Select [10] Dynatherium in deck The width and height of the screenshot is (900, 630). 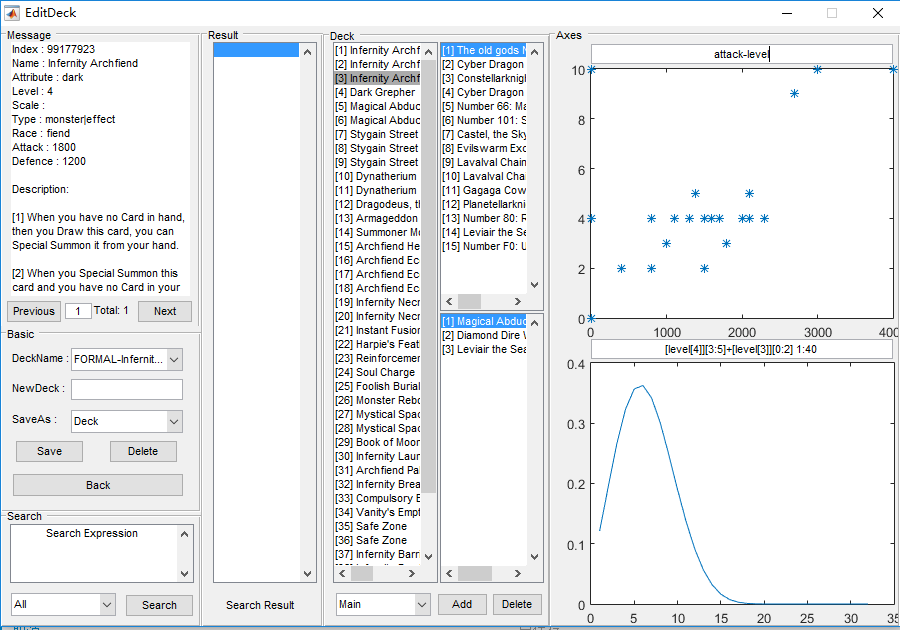[x=378, y=176]
